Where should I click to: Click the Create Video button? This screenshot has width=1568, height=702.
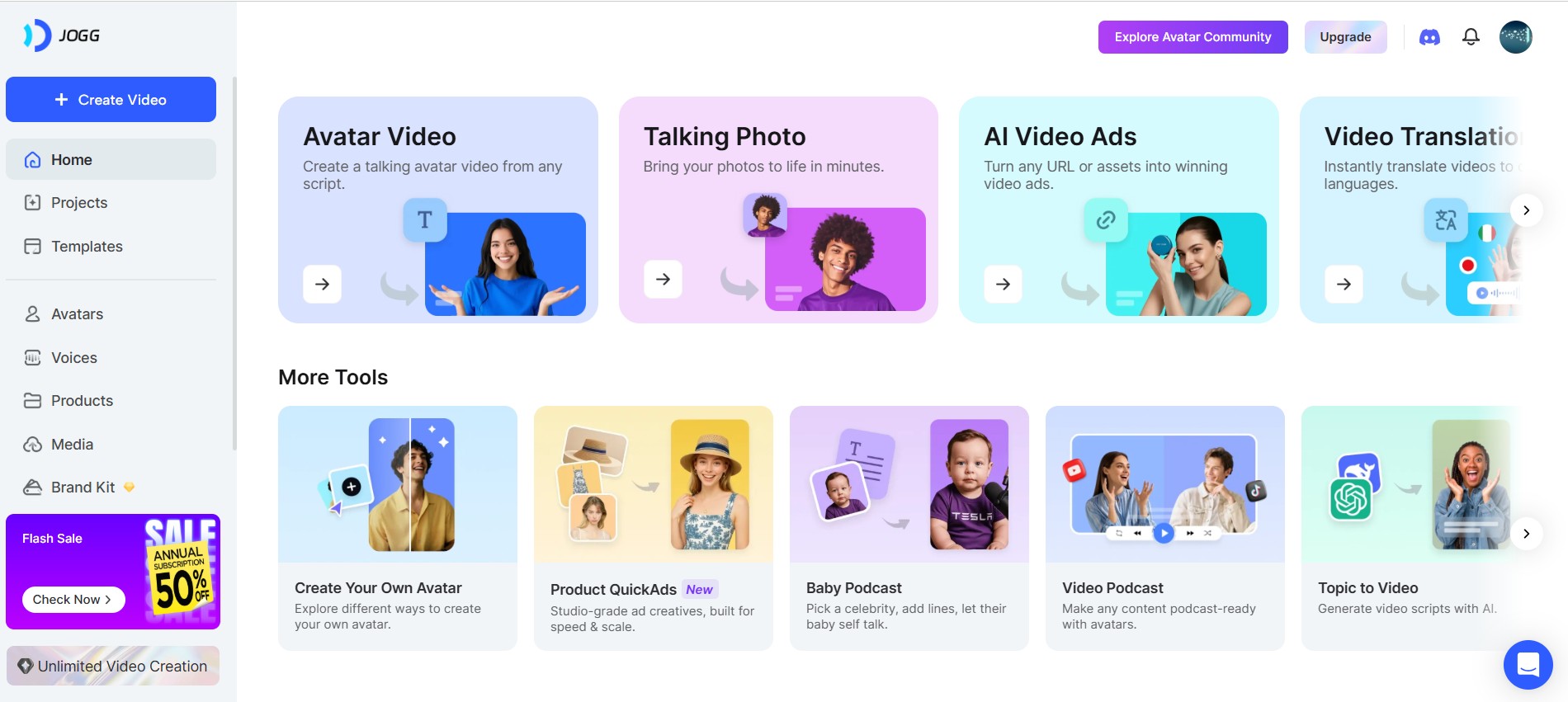[x=111, y=100]
